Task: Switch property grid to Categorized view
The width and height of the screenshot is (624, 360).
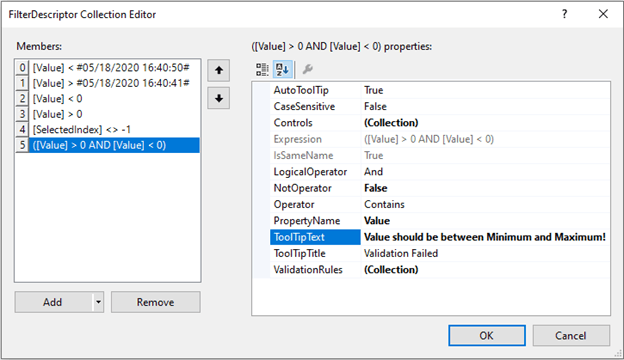Action: (262, 69)
